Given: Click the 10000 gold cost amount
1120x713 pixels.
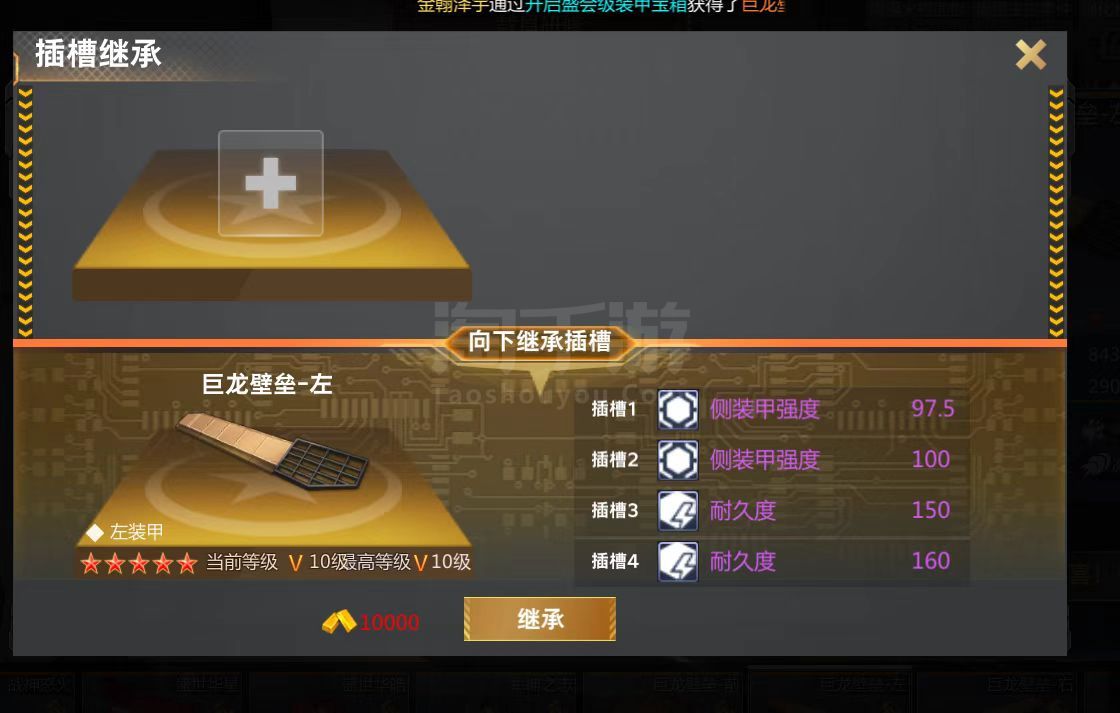Looking at the screenshot, I should [389, 622].
